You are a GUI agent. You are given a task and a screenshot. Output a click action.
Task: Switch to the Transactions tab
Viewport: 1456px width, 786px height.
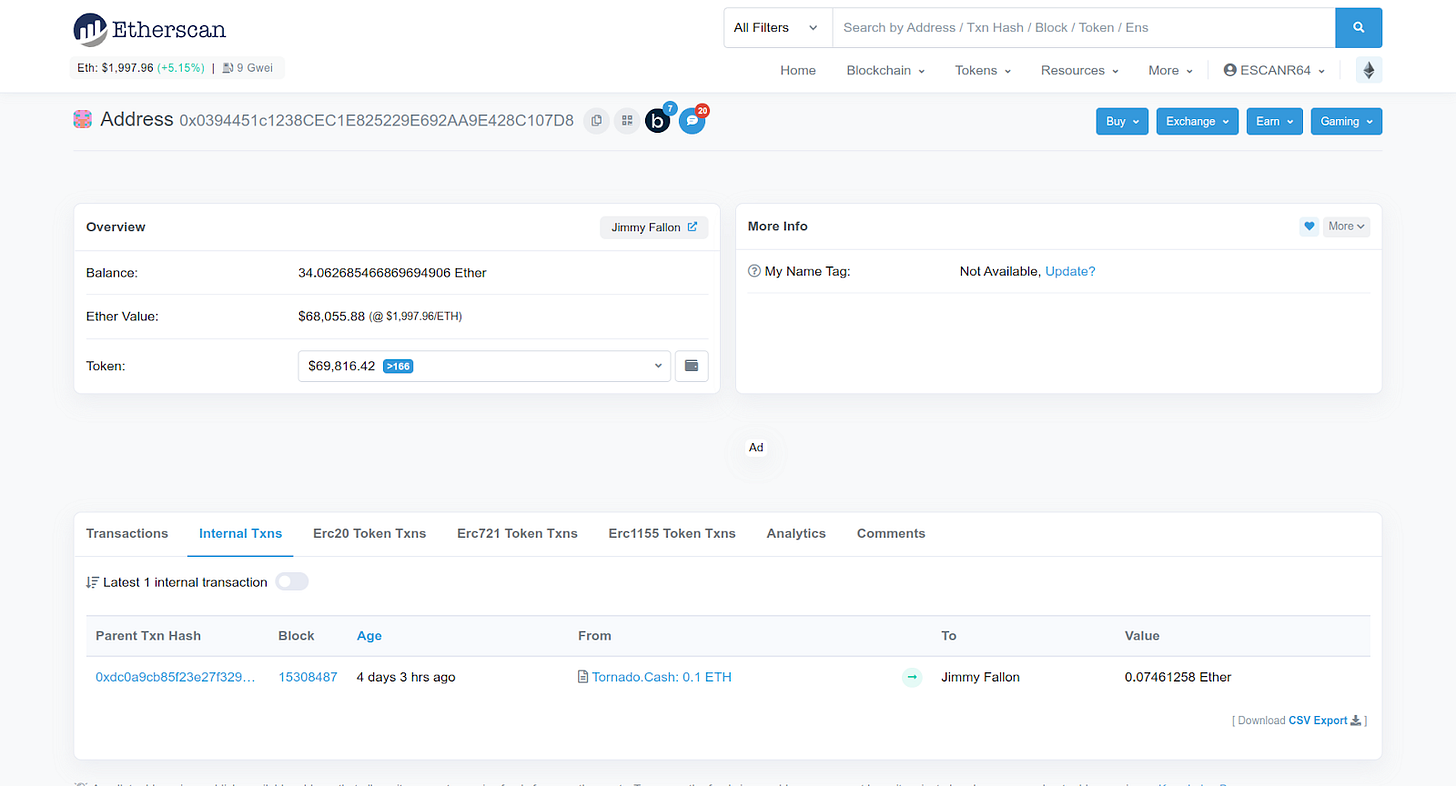pyautogui.click(x=127, y=534)
